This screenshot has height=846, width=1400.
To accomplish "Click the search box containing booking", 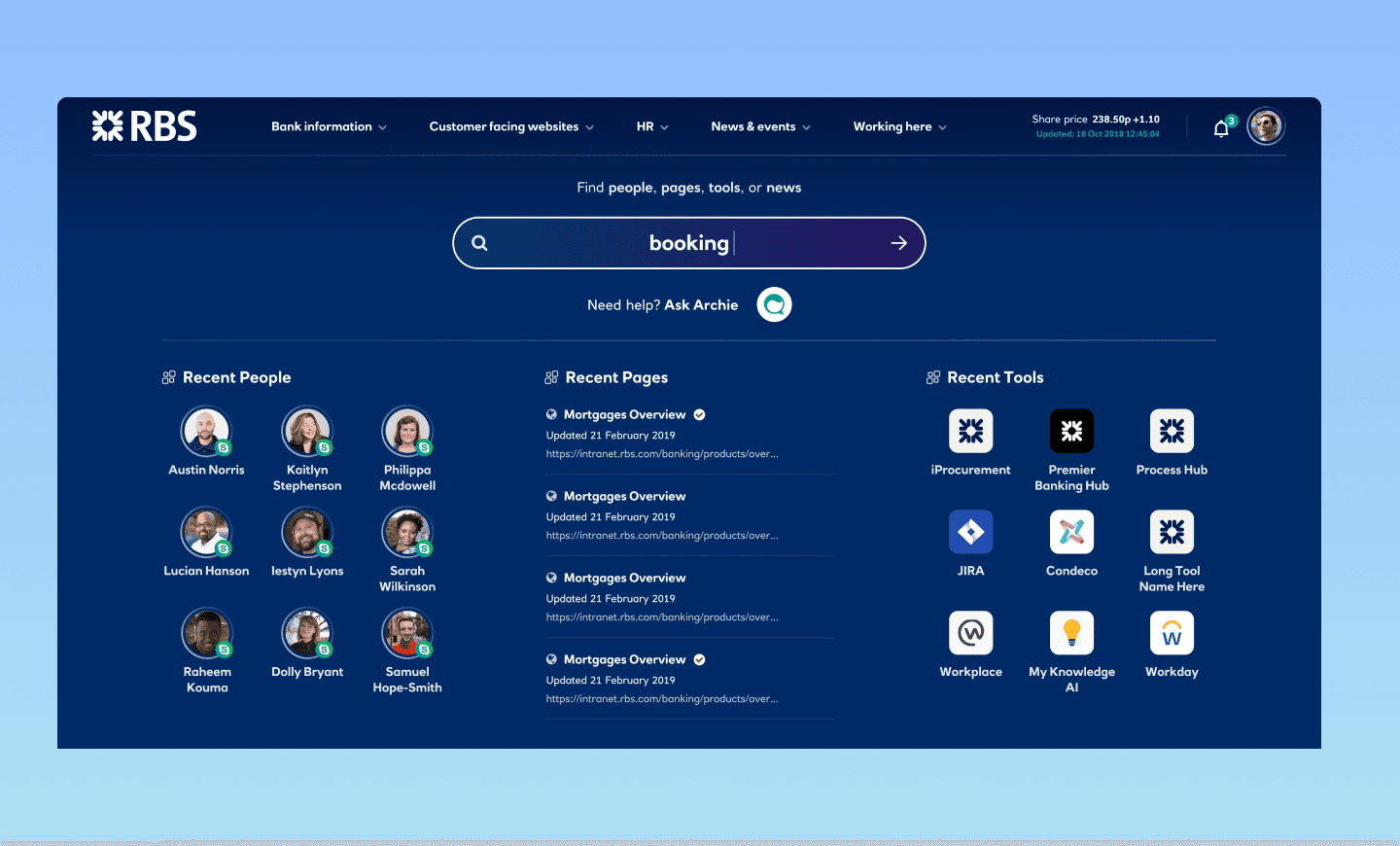I will click(x=689, y=243).
